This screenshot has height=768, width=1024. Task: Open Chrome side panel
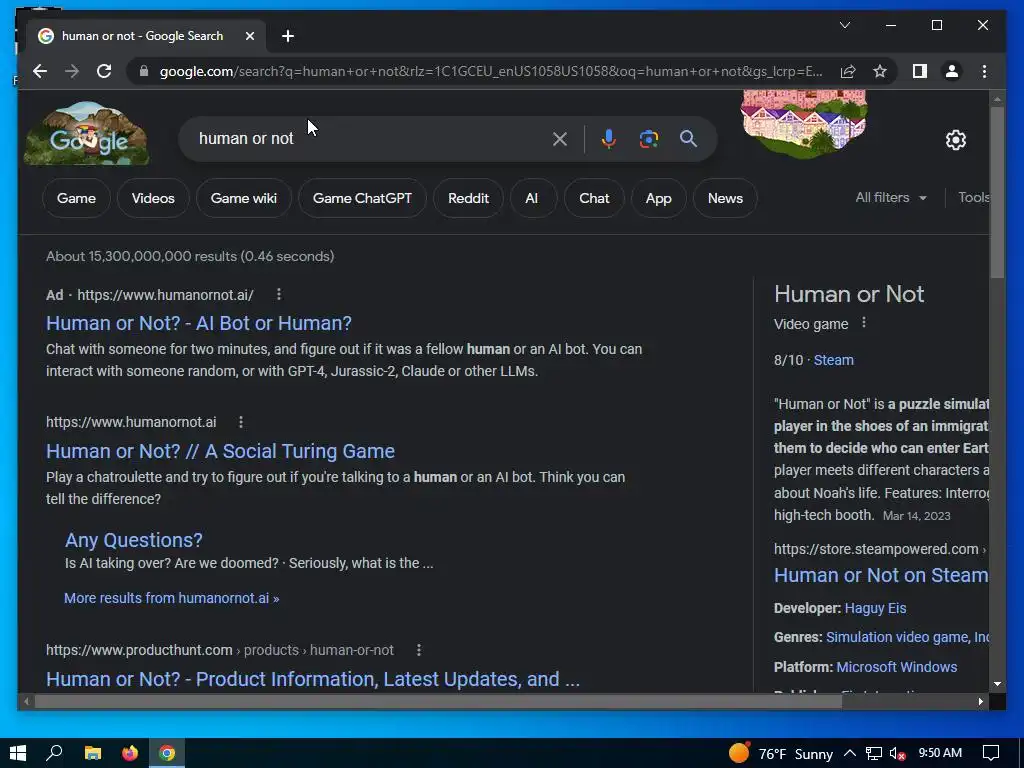[920, 71]
